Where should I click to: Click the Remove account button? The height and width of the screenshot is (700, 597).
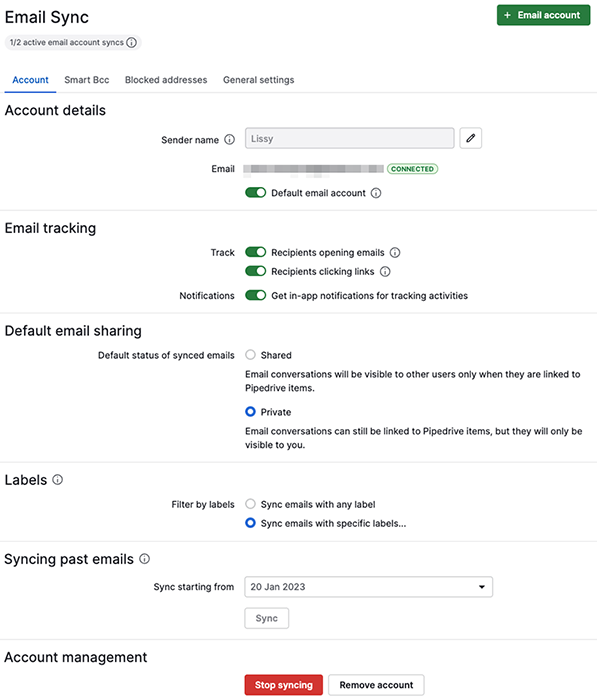pos(376,685)
